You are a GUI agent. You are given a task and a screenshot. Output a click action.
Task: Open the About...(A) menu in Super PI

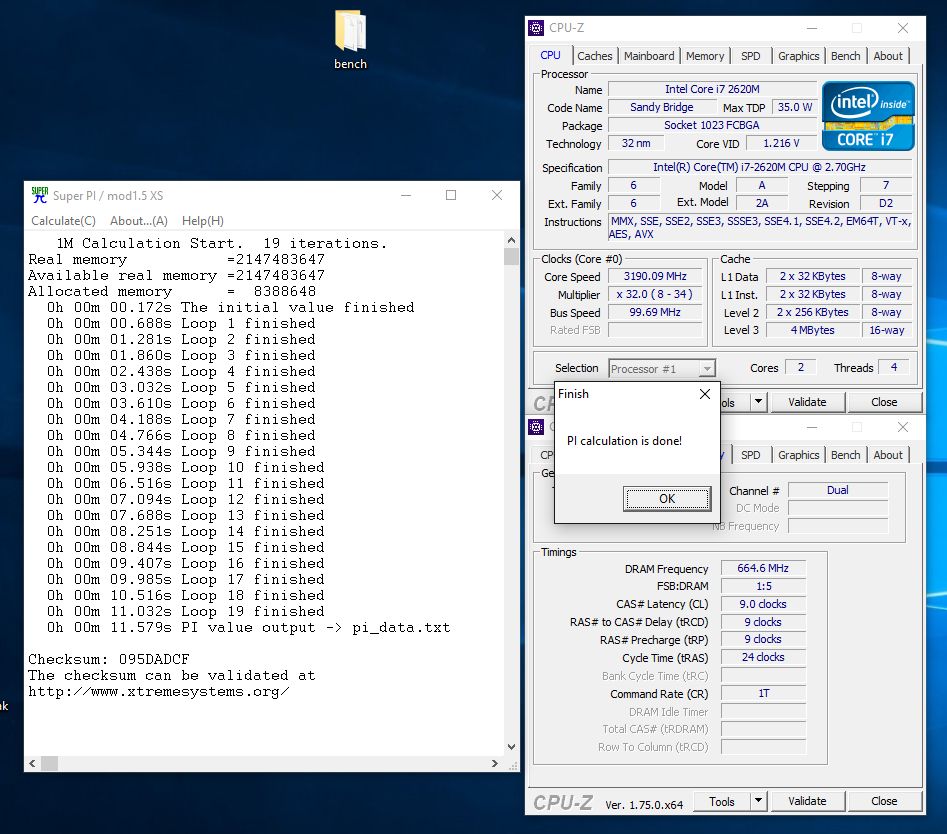139,221
